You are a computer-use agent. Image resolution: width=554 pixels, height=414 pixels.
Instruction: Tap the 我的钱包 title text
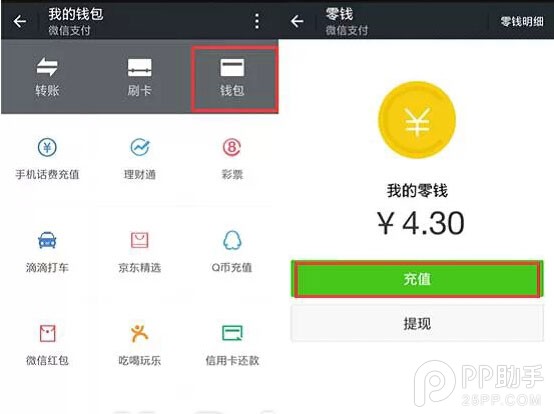pyautogui.click(x=76, y=14)
